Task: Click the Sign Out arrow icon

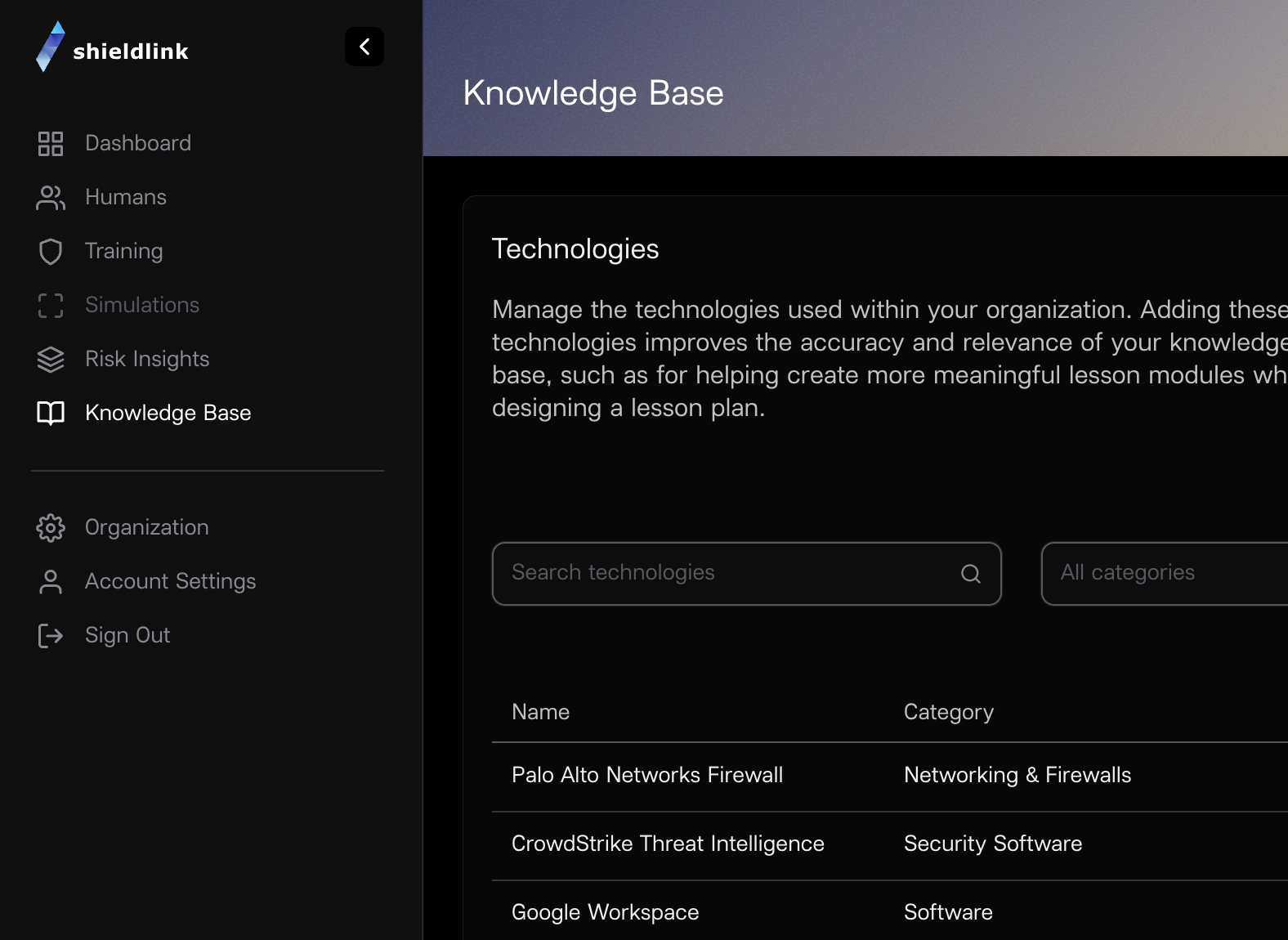Action: 51,636
